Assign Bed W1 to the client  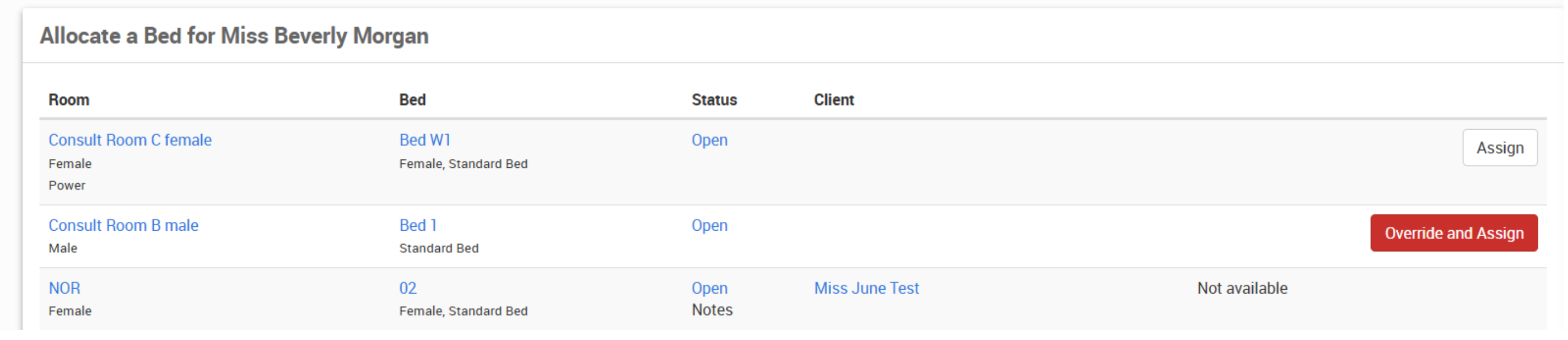pyautogui.click(x=1500, y=148)
